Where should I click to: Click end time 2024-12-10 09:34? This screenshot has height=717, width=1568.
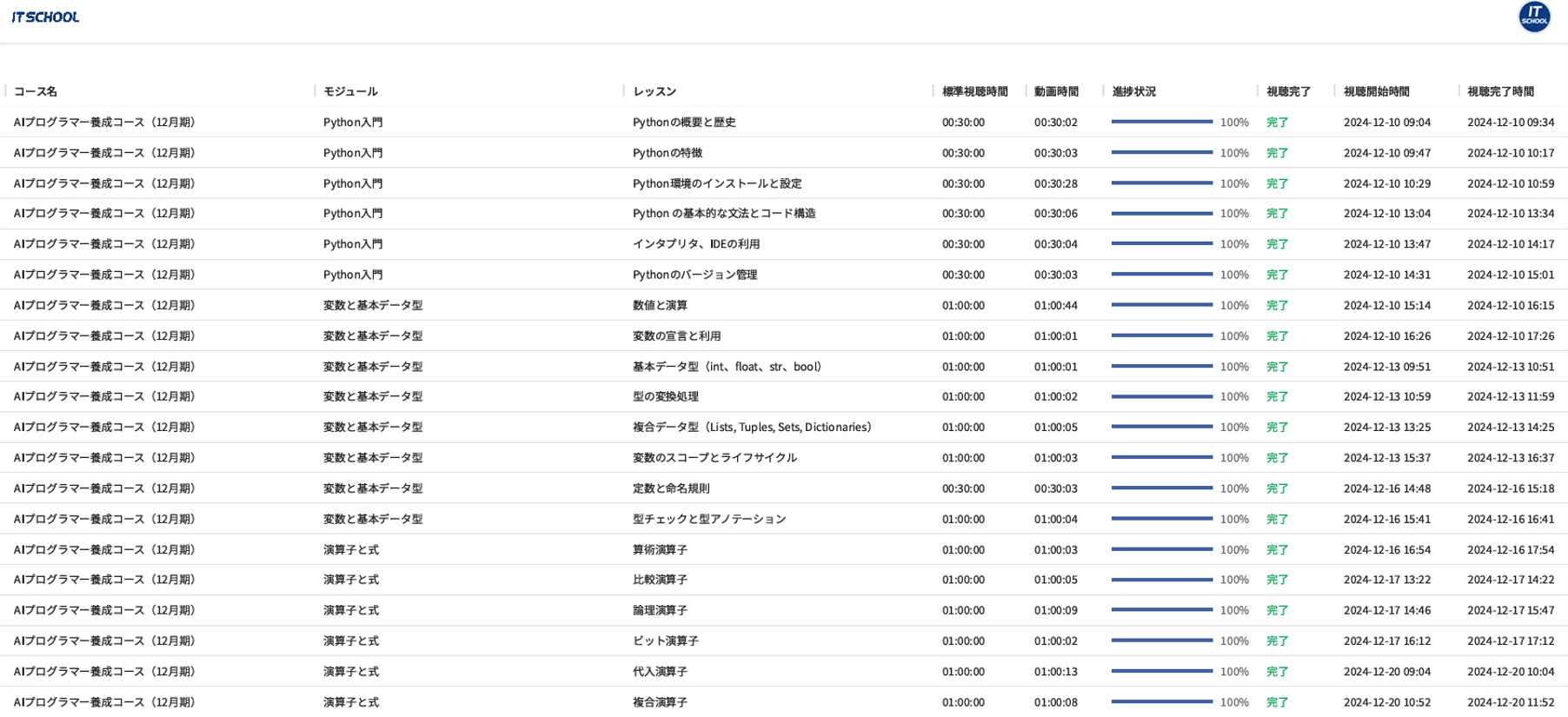click(1511, 123)
